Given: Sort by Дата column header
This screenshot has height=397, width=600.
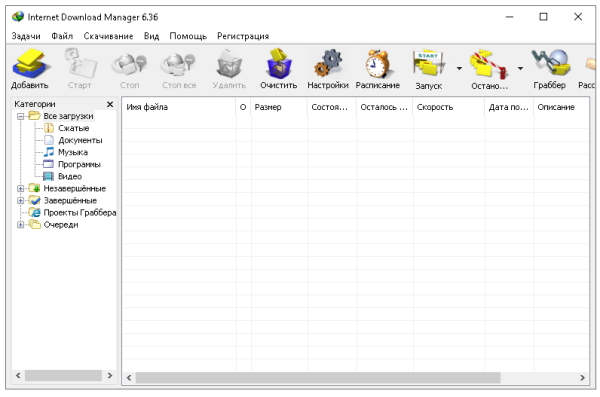Looking at the screenshot, I should click(509, 107).
